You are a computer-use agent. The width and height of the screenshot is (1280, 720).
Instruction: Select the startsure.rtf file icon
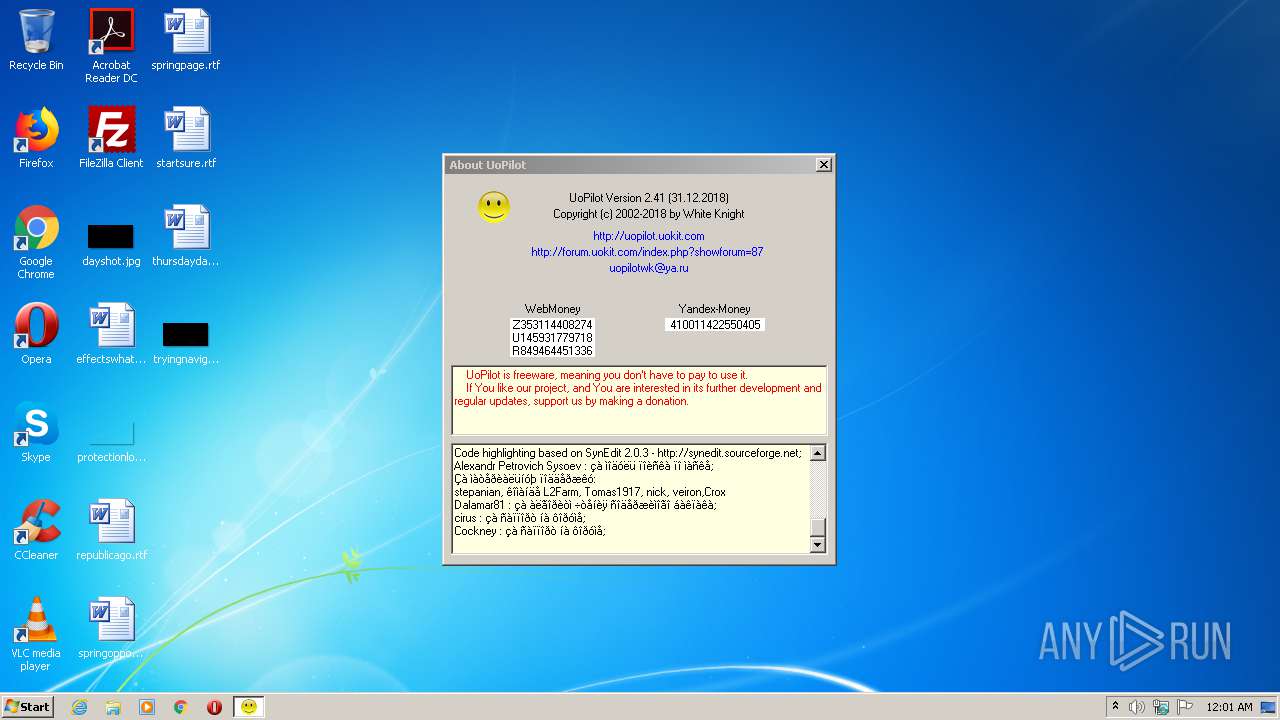186,139
